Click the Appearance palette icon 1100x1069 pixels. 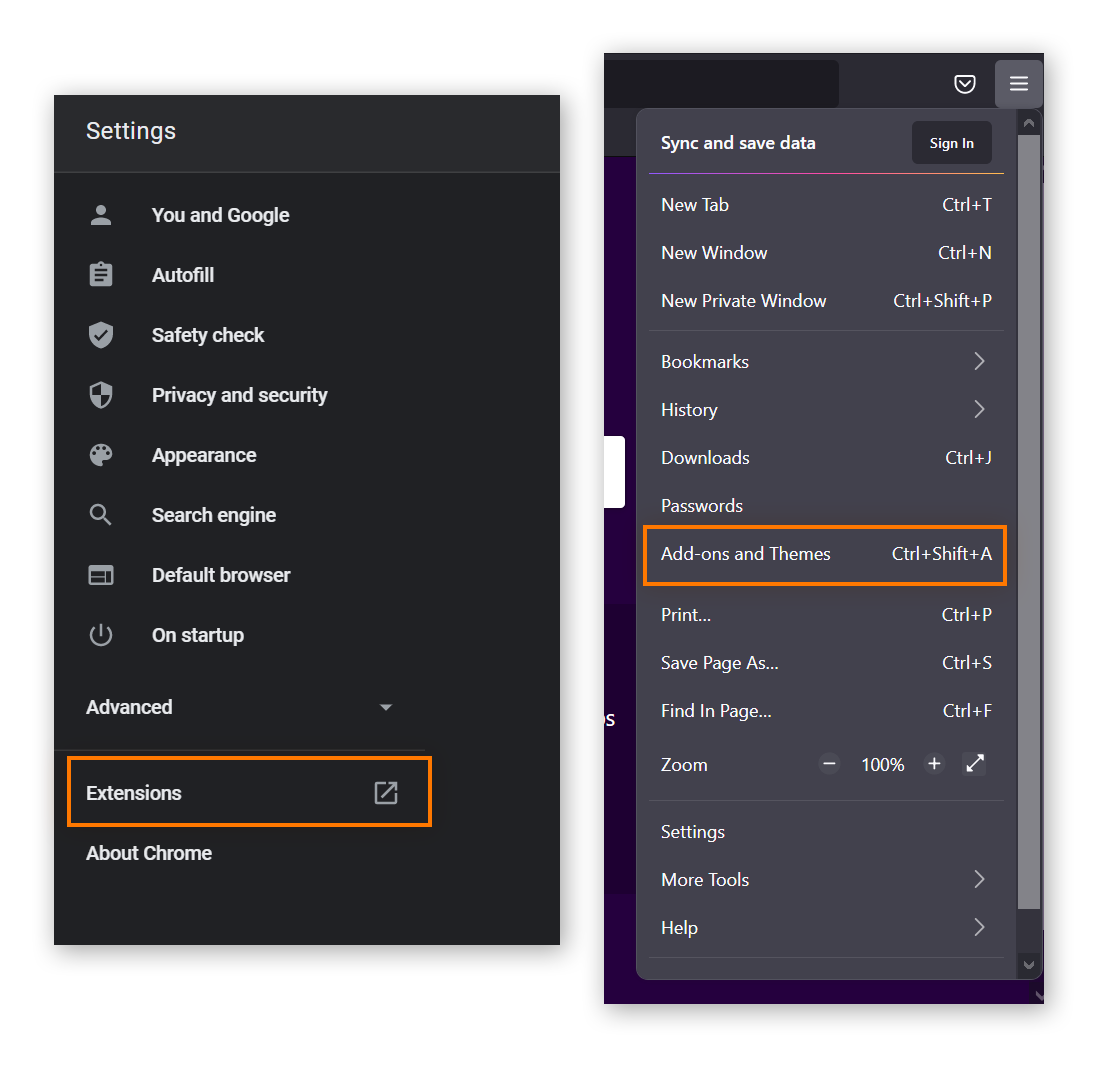101,455
